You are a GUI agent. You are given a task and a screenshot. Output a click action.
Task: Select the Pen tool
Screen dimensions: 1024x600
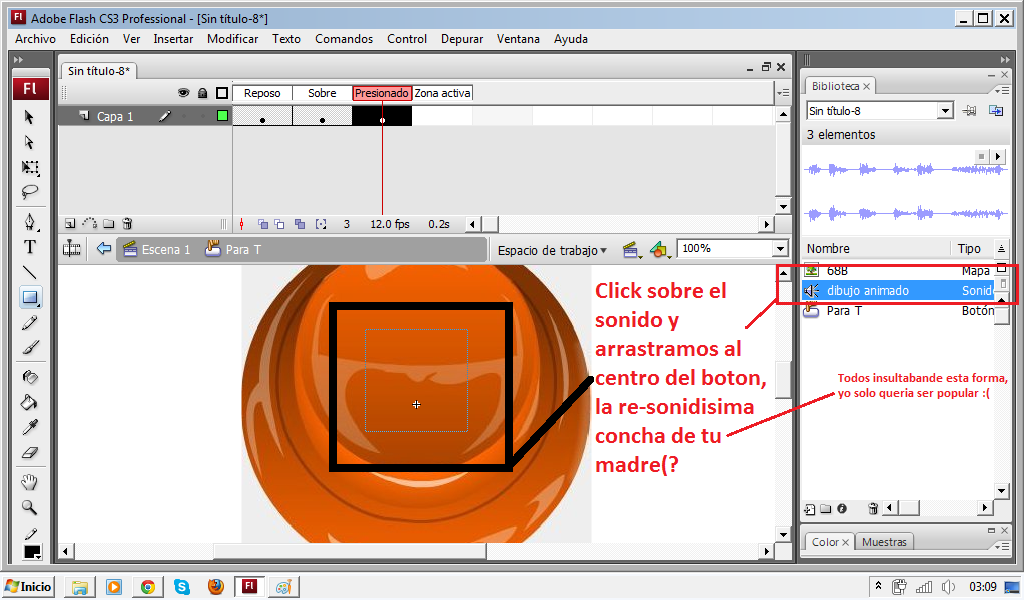click(x=30, y=222)
